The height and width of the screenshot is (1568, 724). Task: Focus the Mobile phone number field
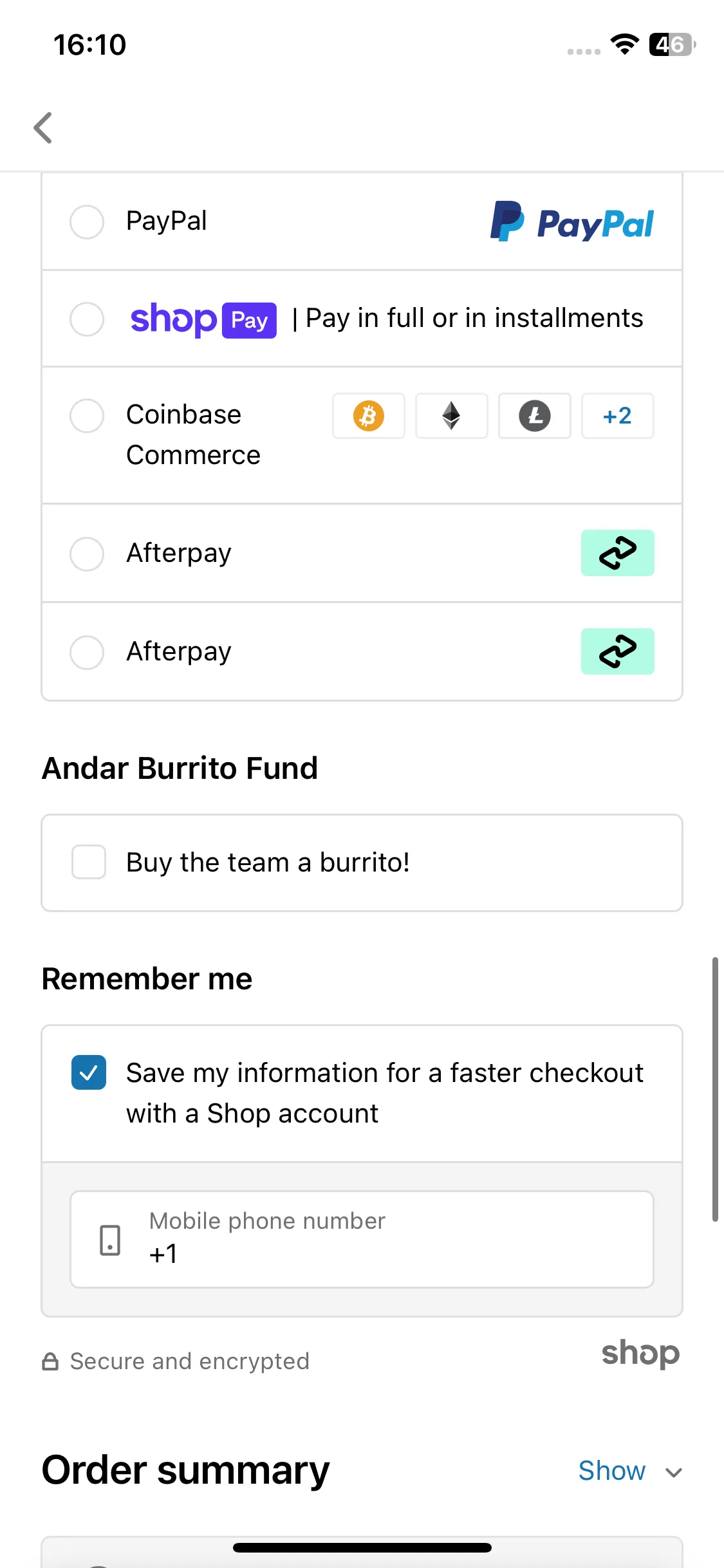point(362,1239)
